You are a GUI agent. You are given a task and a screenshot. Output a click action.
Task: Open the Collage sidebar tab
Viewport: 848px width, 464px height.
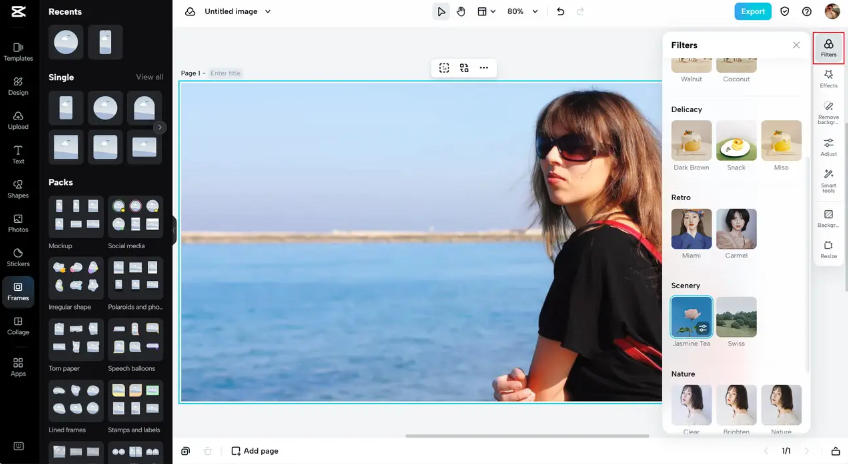click(x=18, y=326)
